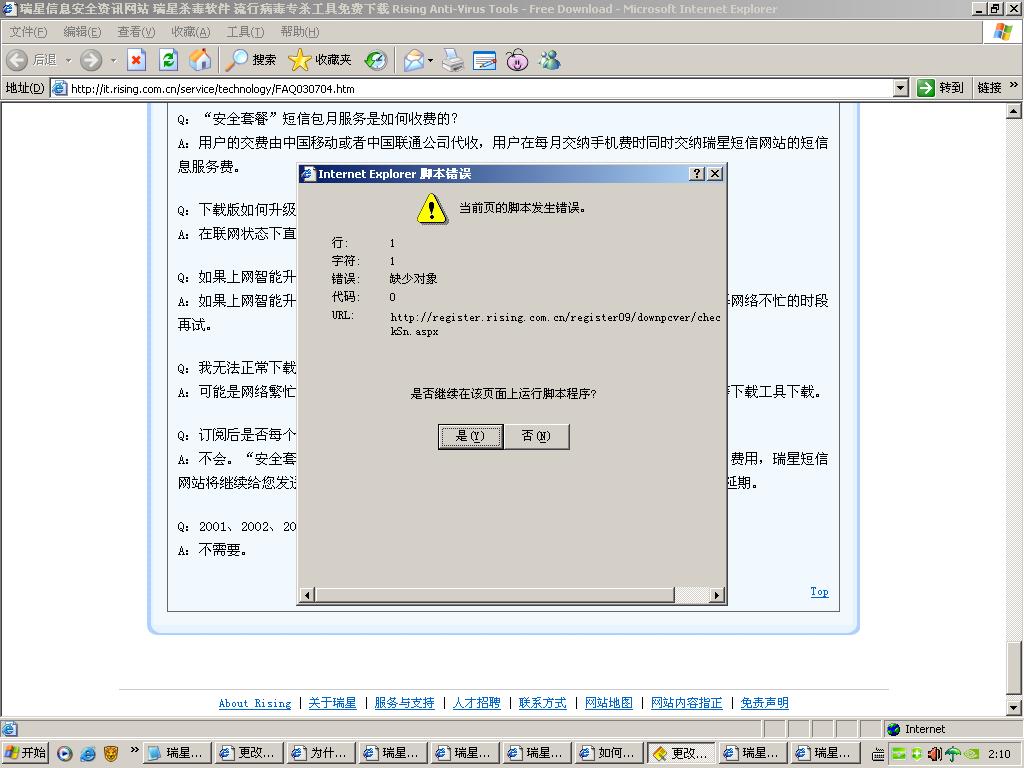Open the History clock icon
This screenshot has width=1024, height=768.
point(376,60)
